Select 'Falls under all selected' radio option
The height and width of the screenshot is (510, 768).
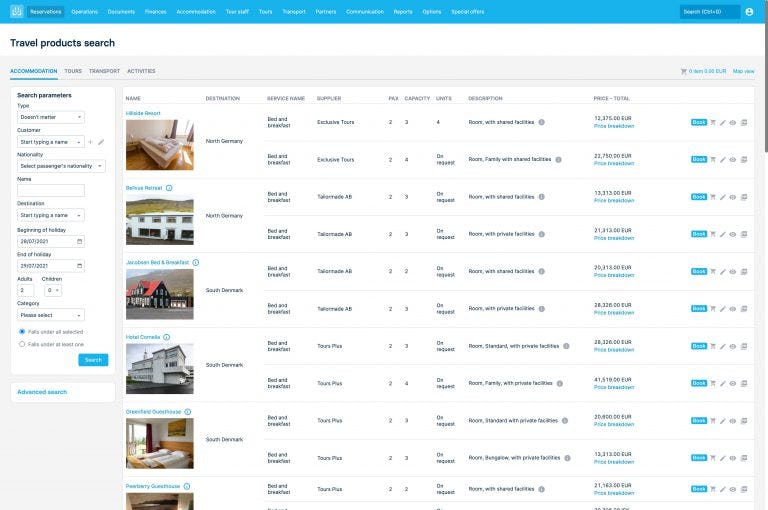(22, 332)
